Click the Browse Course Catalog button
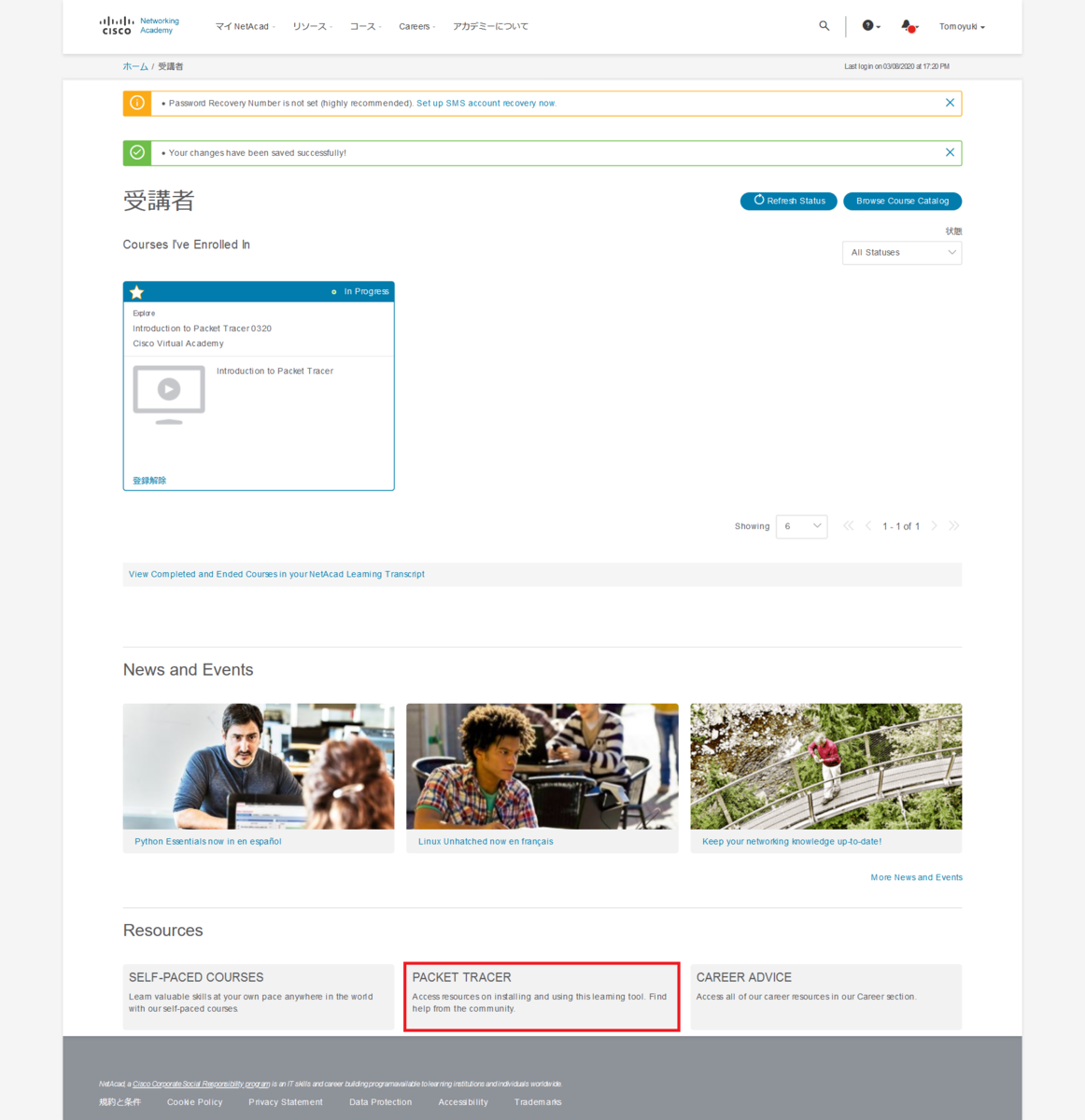Viewport: 1085px width, 1120px height. click(902, 201)
